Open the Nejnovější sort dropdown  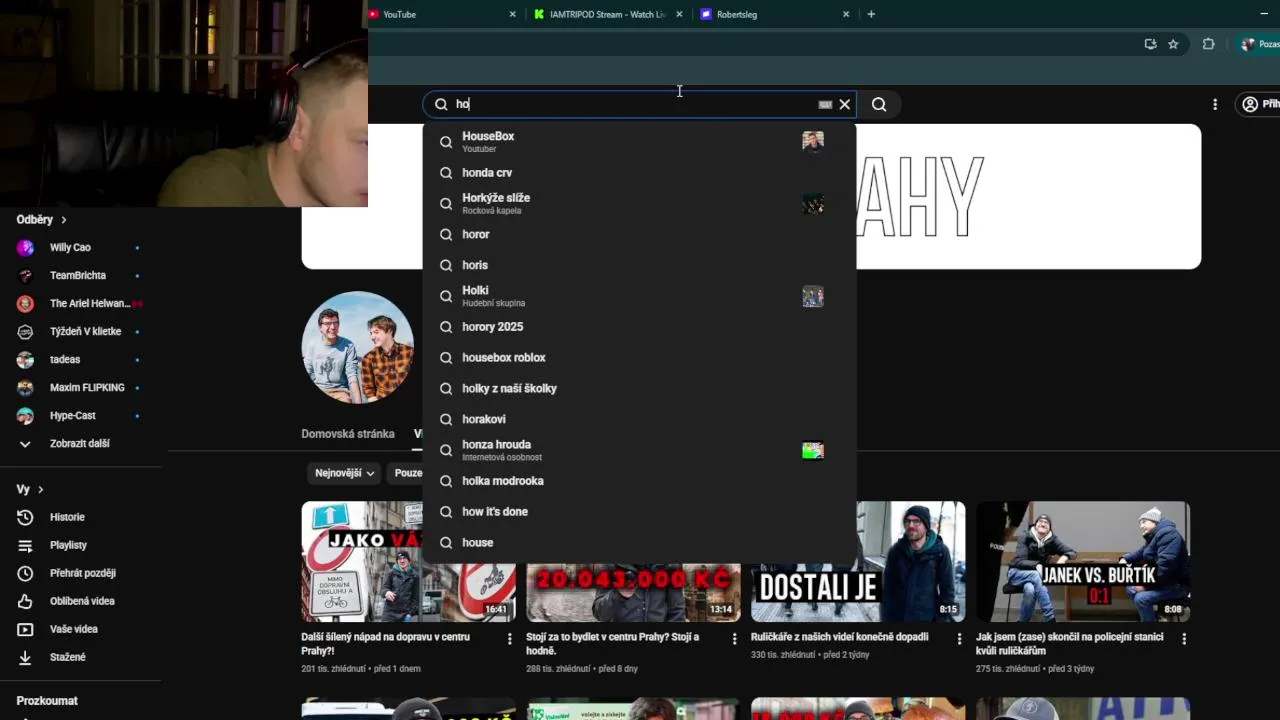point(345,473)
